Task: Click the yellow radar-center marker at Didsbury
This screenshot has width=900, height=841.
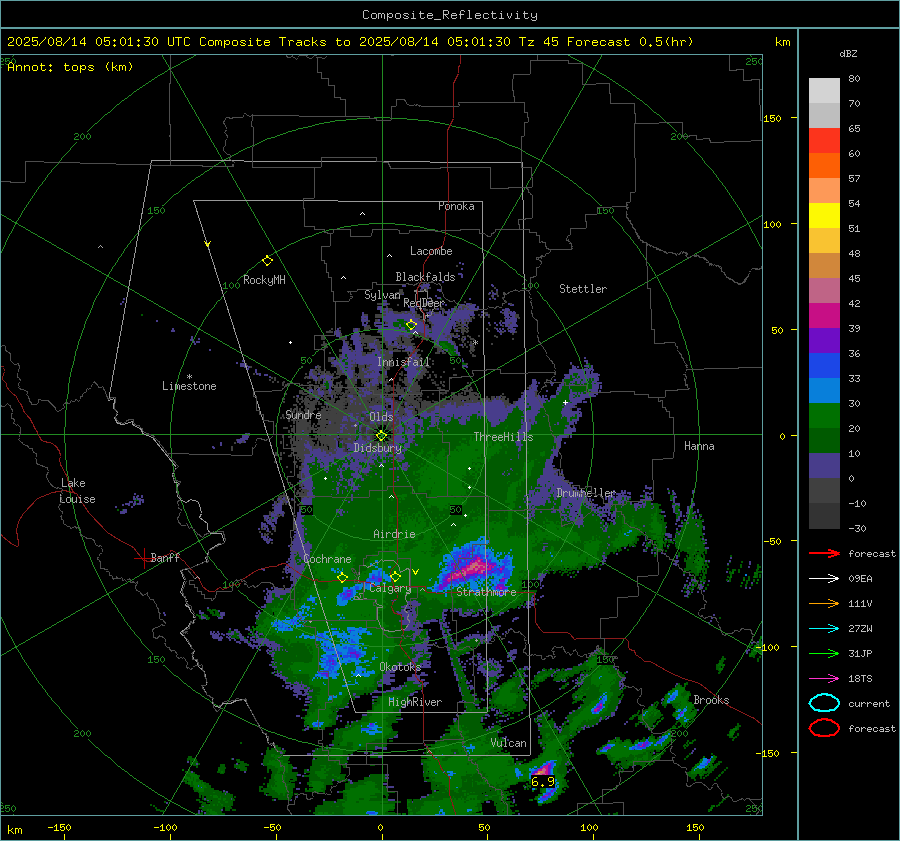Action: tap(381, 436)
